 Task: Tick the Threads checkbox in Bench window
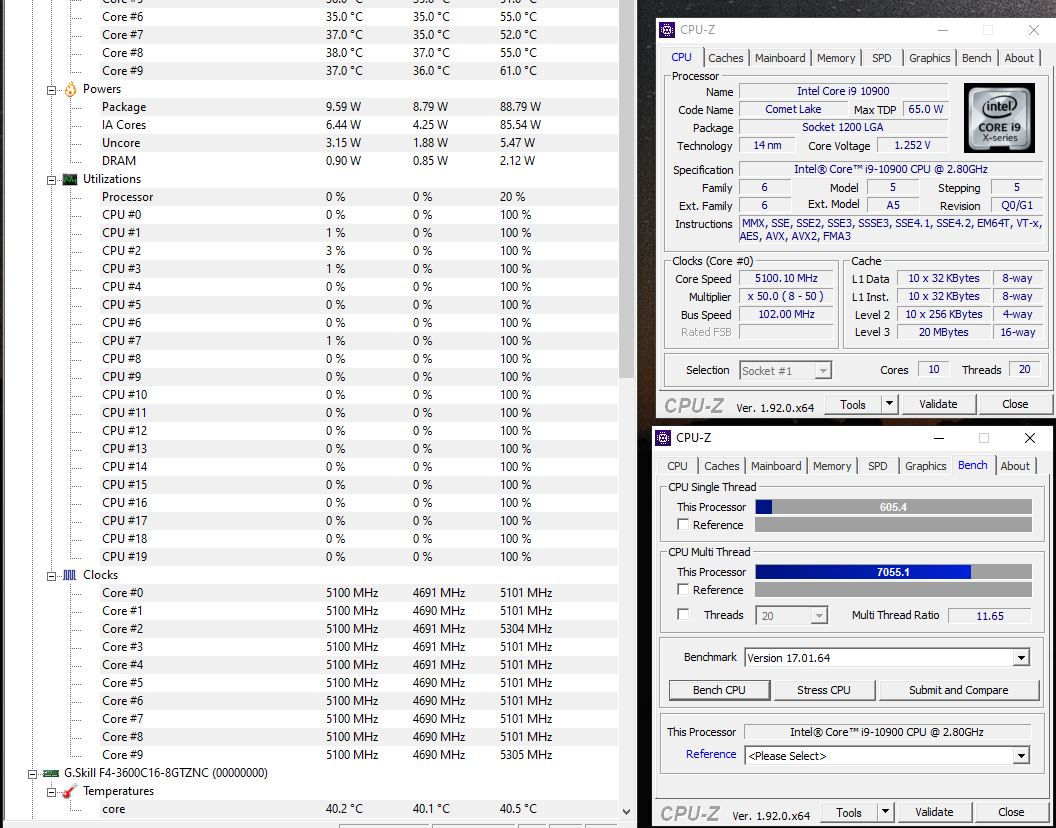(x=683, y=614)
